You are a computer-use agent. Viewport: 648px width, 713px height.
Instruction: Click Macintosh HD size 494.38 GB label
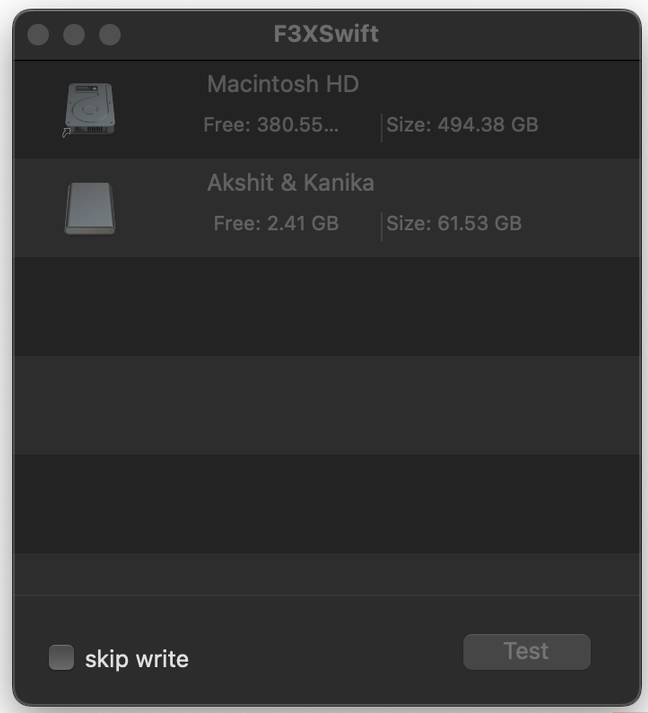click(x=462, y=125)
